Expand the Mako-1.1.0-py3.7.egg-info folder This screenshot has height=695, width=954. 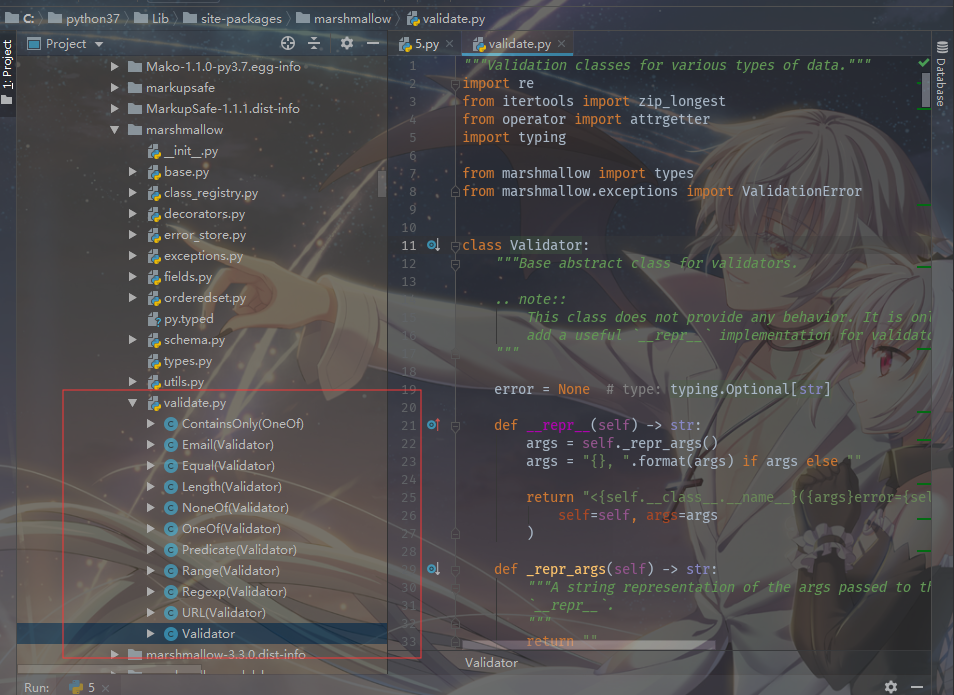(x=114, y=66)
